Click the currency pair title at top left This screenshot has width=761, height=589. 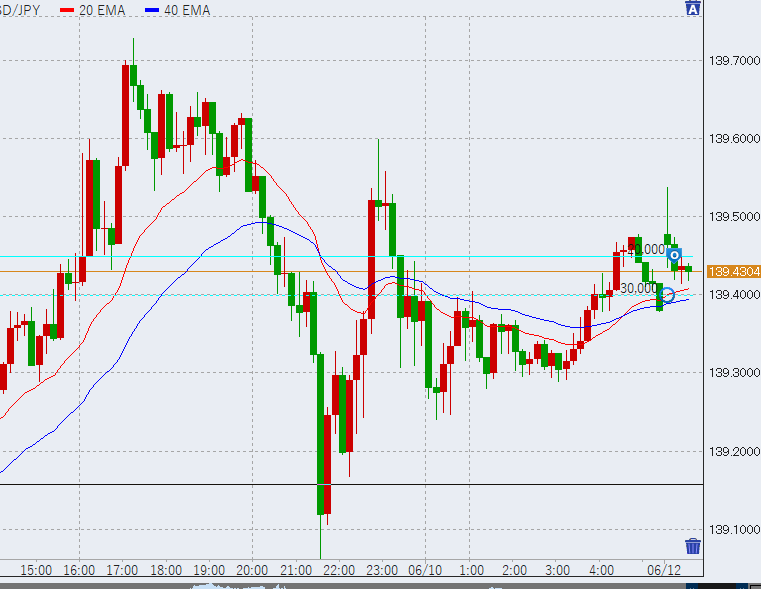coord(21,8)
